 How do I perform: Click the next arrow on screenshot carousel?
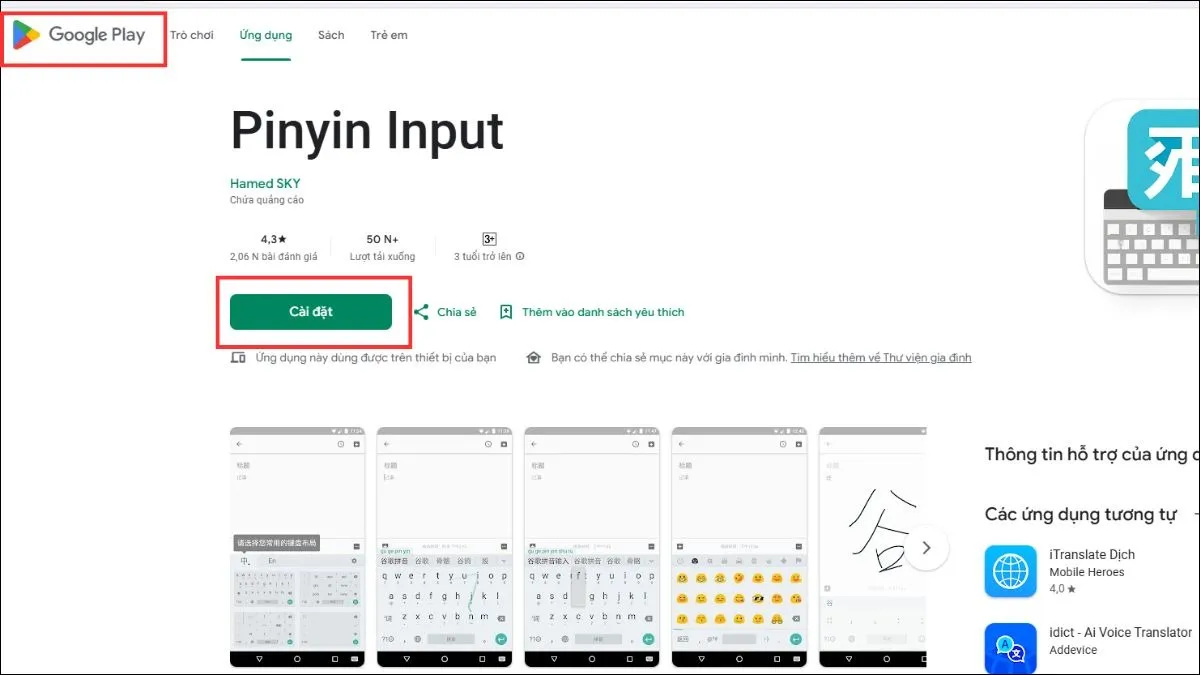(x=926, y=547)
